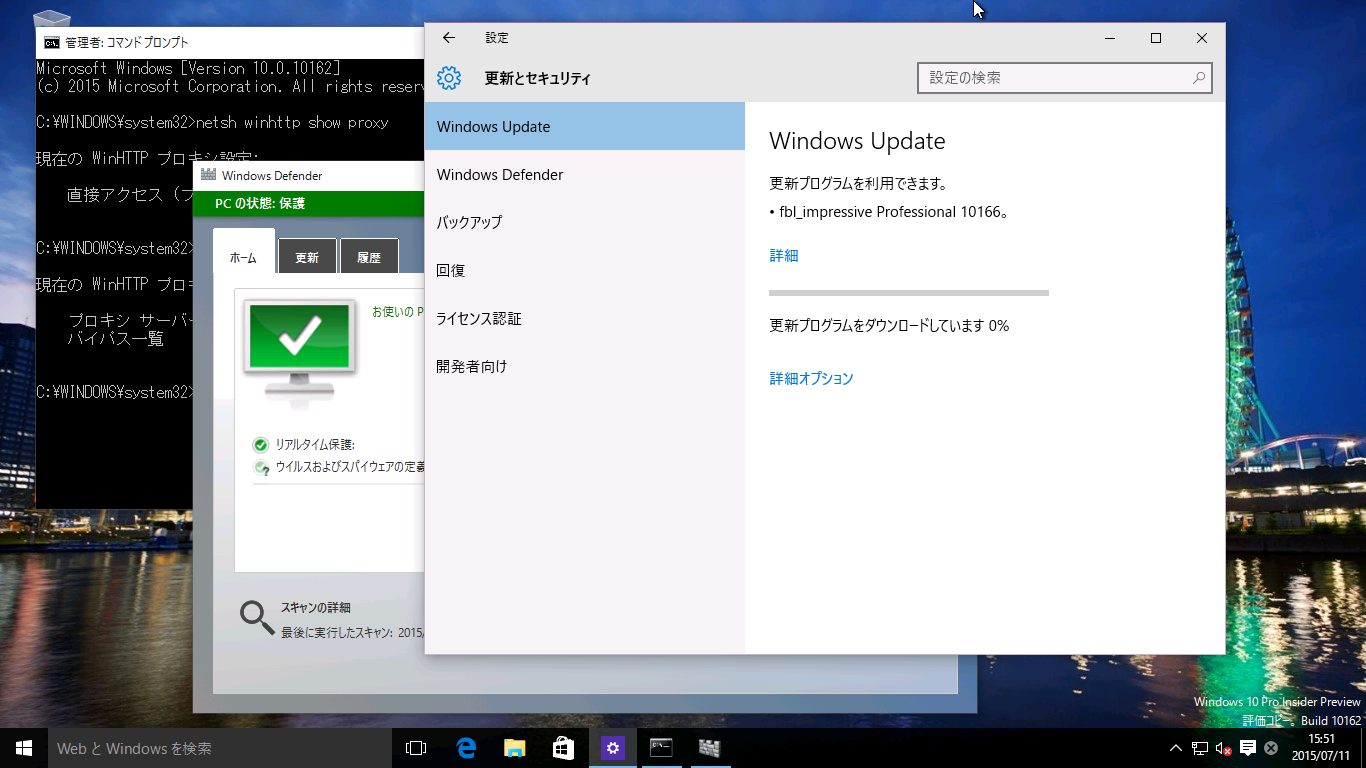Focus the 設定の検索 search field
The height and width of the screenshot is (768, 1366).
1064,78
